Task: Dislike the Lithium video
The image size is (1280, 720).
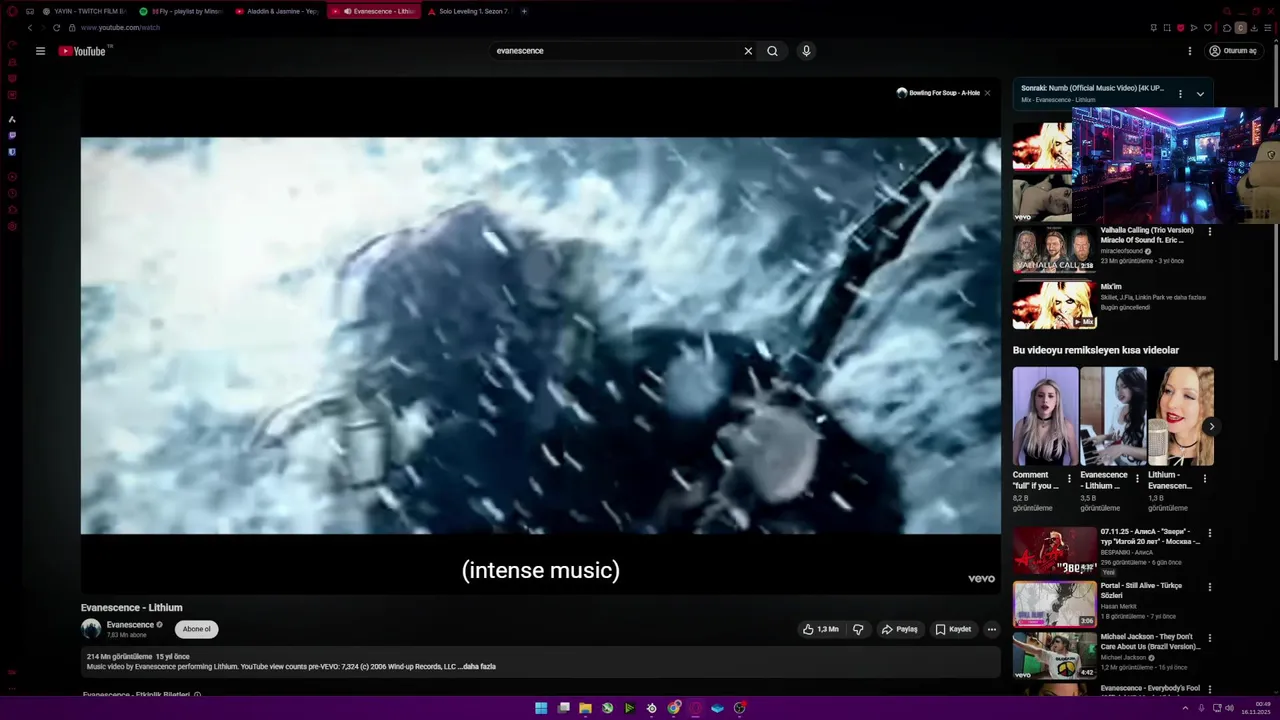Action: 858,629
